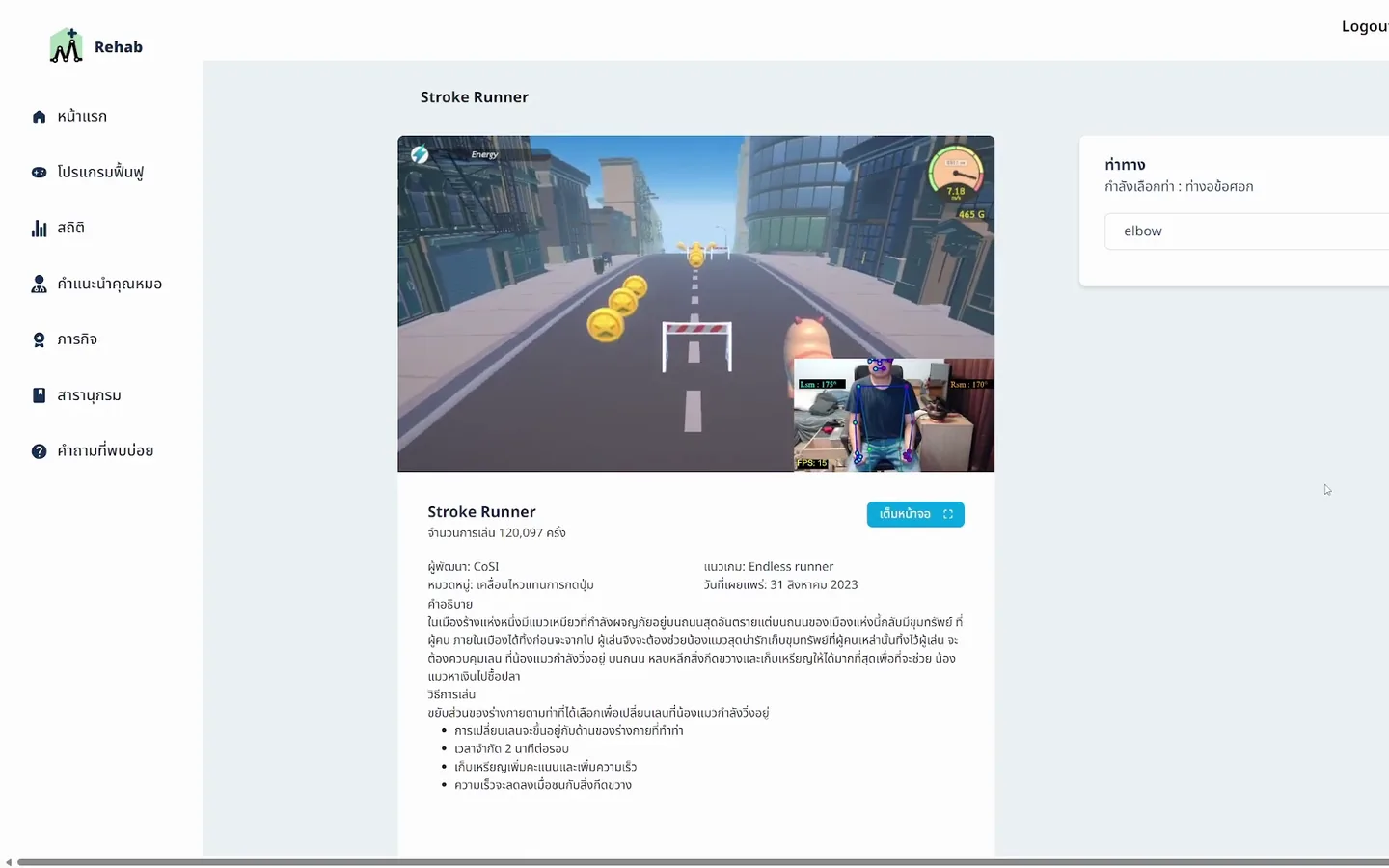This screenshot has width=1389, height=868.
Task: Click the webcam pose preview thumbnail
Action: tap(893, 415)
